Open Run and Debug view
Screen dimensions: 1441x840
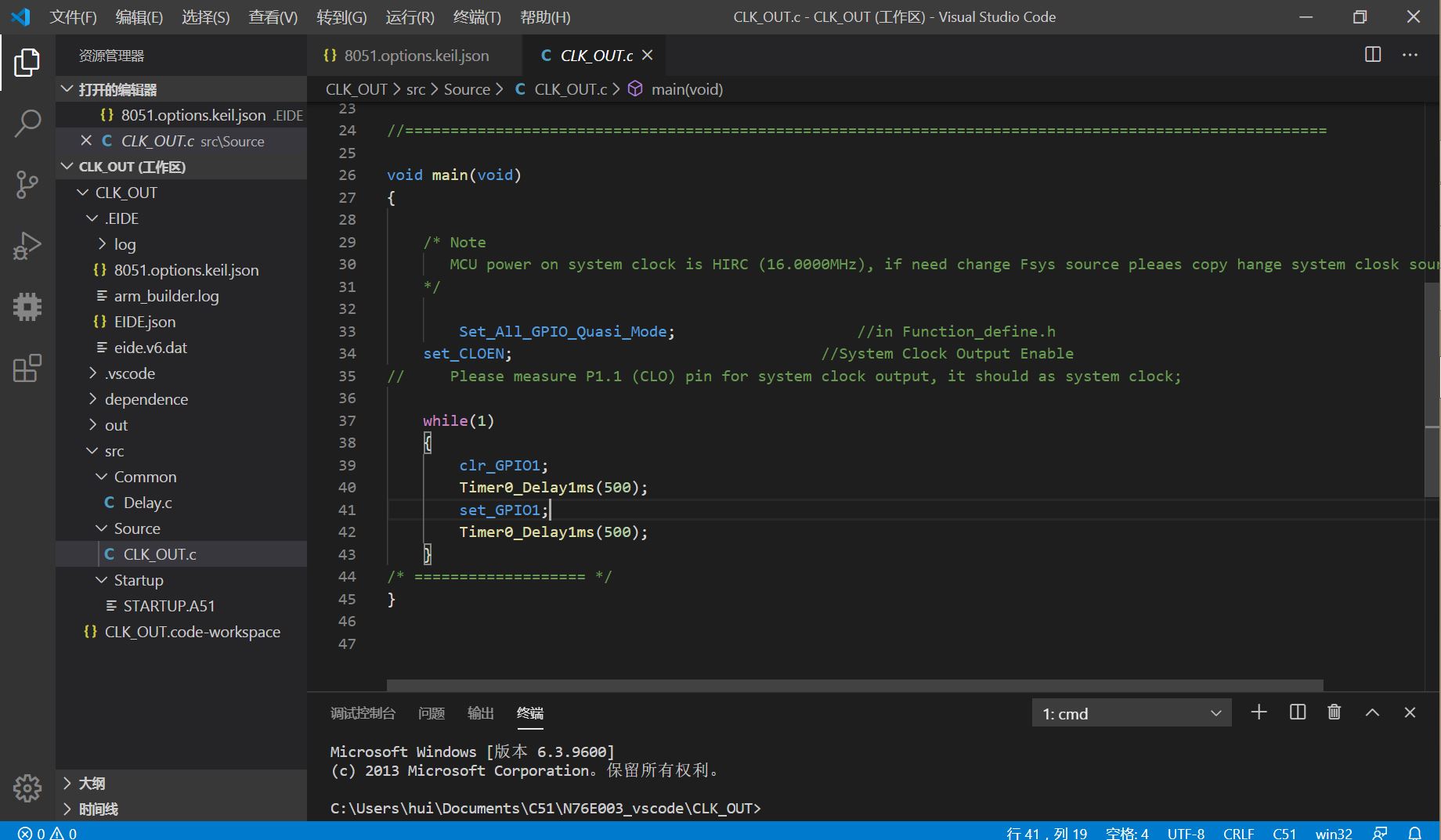coord(27,246)
